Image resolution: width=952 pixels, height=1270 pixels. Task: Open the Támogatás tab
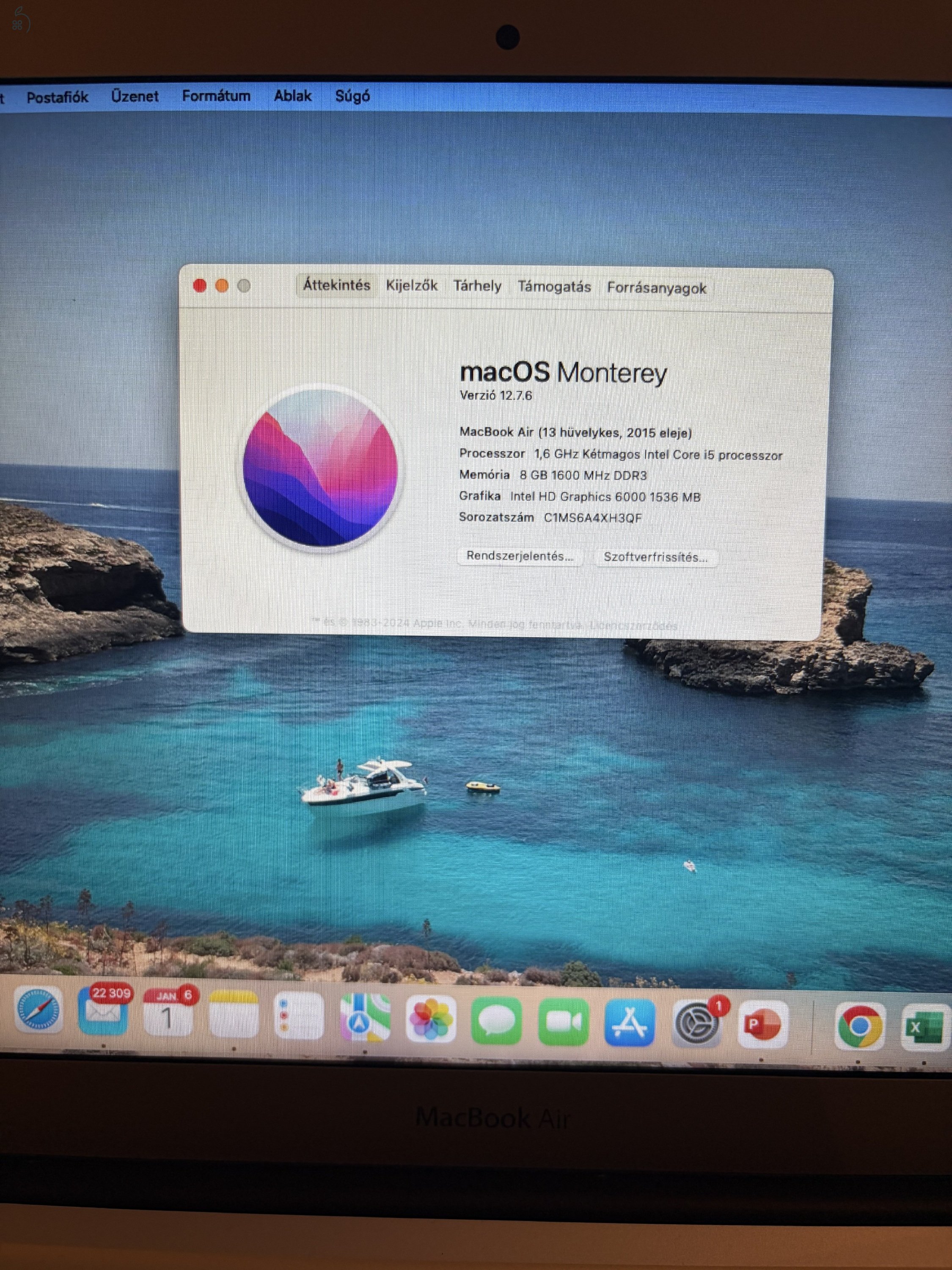coord(554,287)
